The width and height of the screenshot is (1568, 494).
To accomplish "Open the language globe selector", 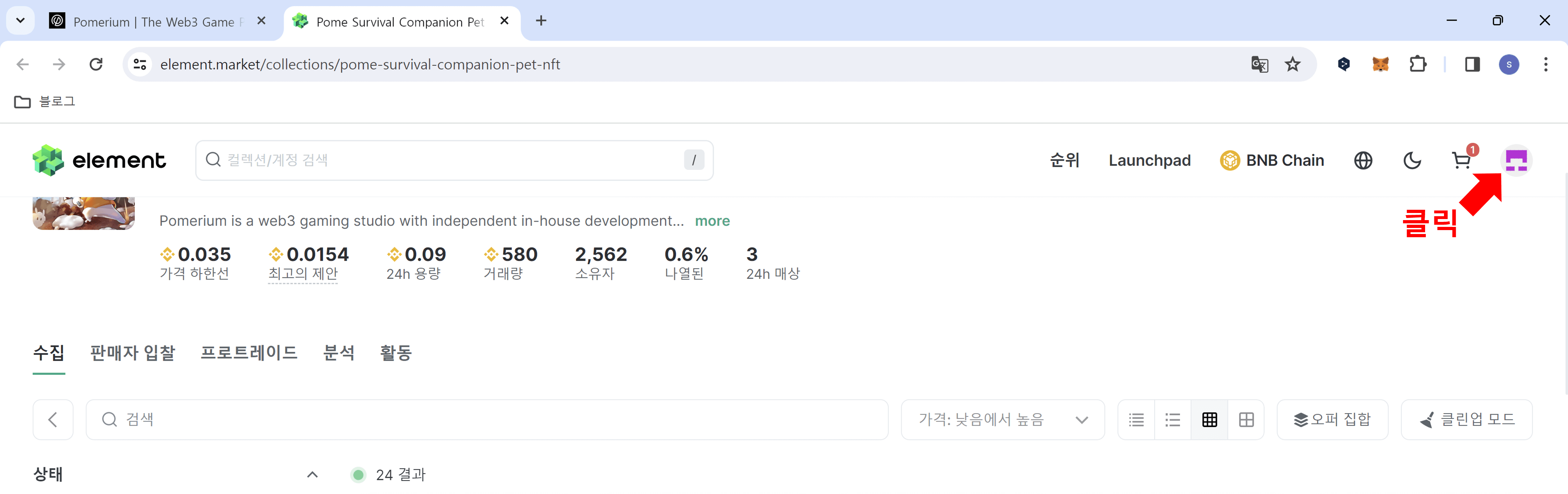I will click(1363, 160).
